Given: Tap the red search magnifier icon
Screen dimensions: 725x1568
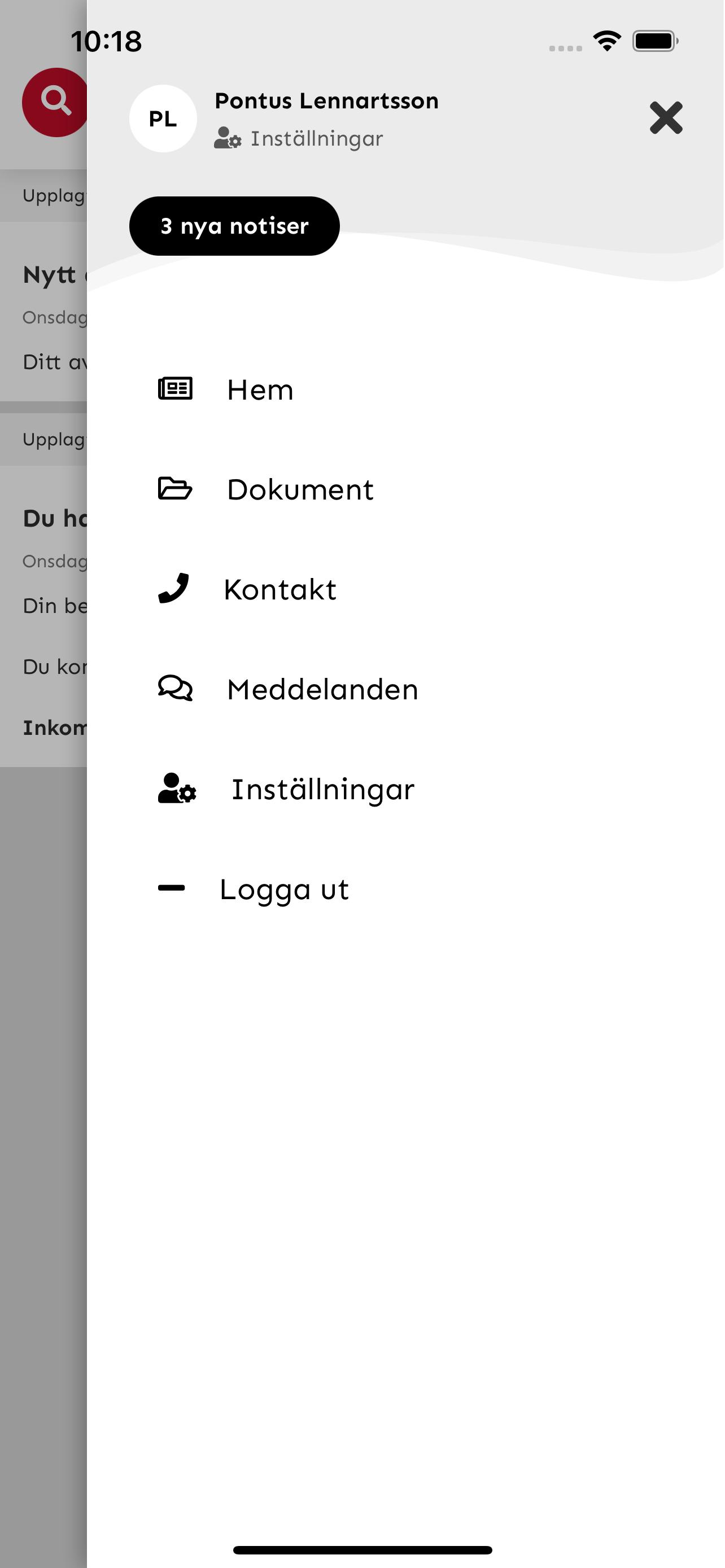Looking at the screenshot, I should (55, 102).
